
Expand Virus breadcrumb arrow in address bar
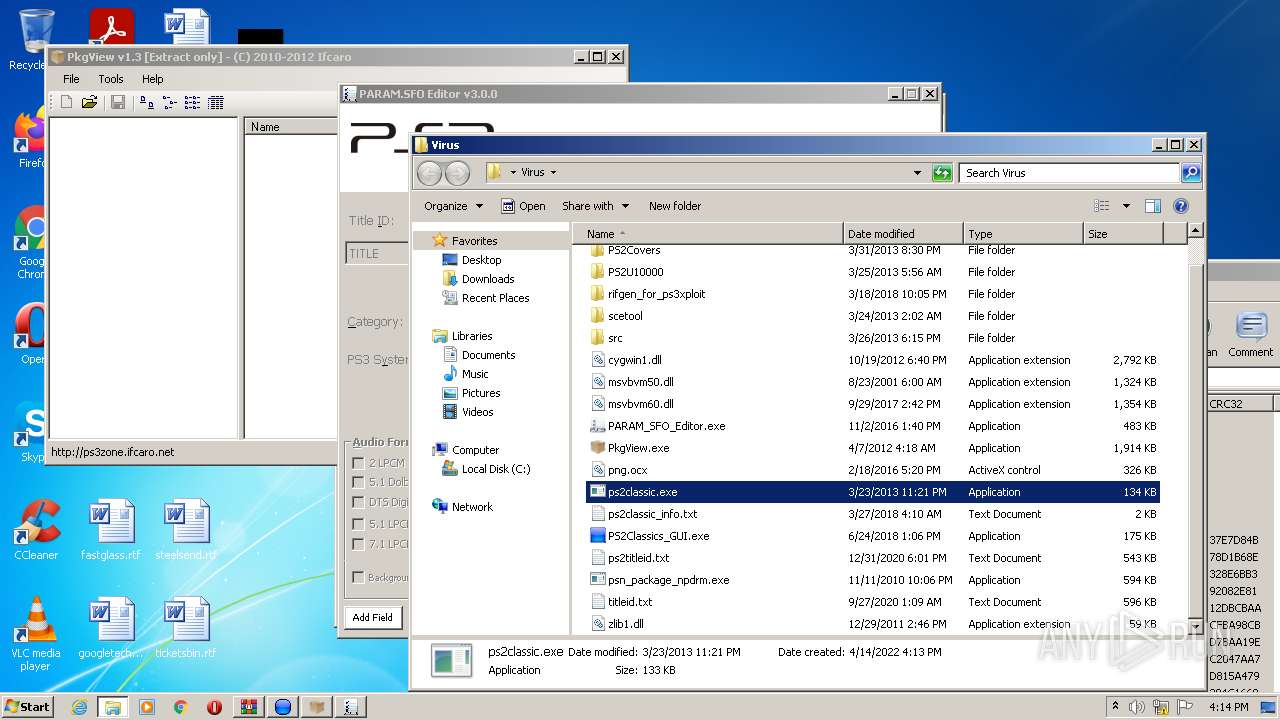point(553,173)
